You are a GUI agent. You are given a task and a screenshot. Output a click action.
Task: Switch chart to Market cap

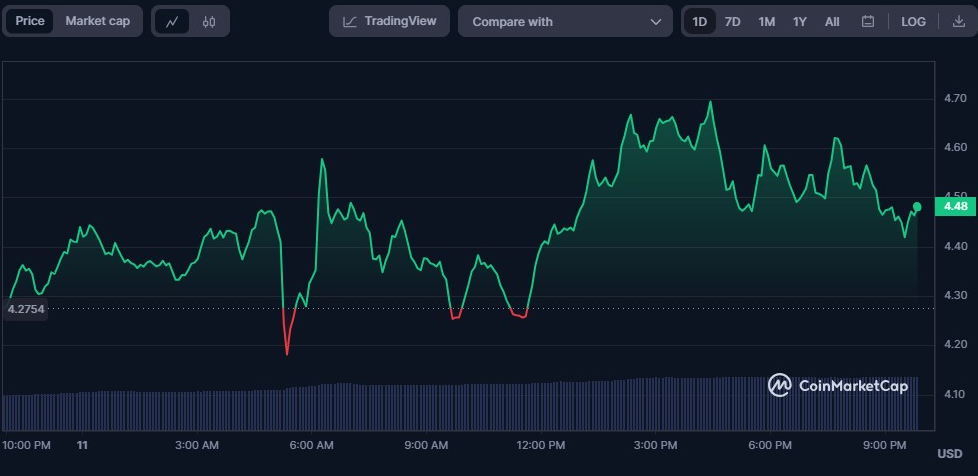click(x=98, y=21)
